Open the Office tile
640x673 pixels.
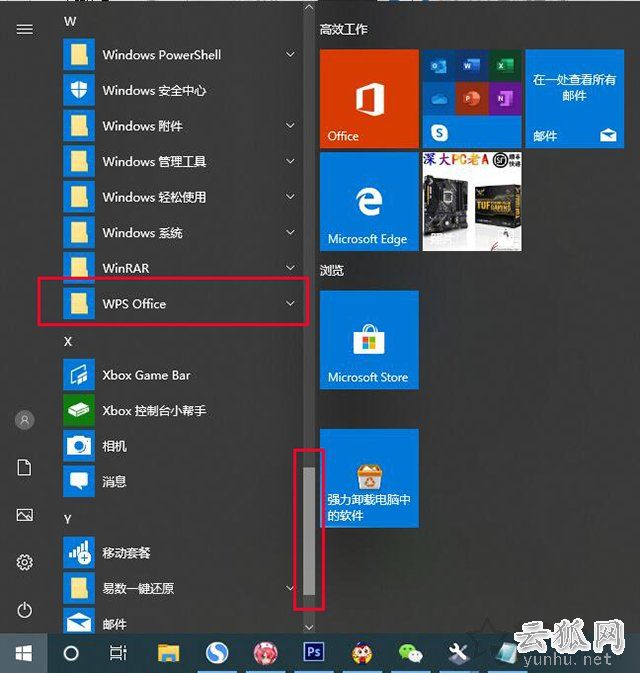point(369,99)
